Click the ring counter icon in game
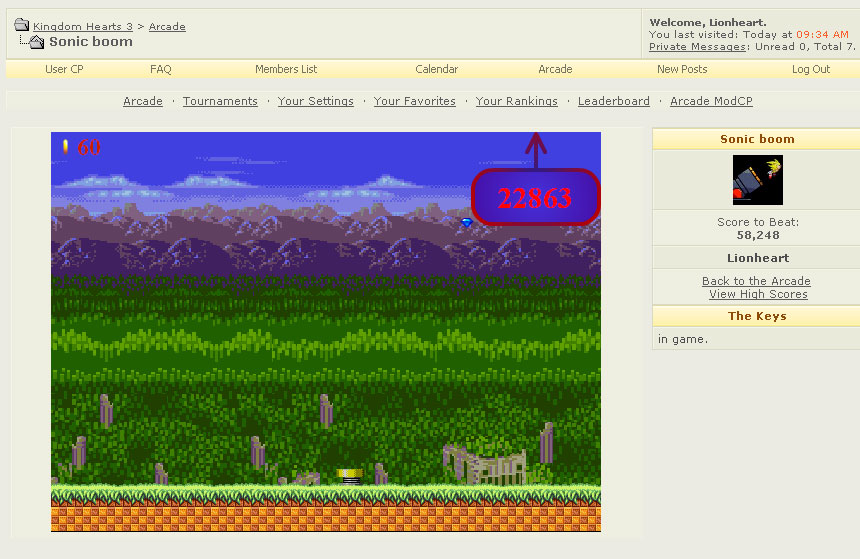 click(x=66, y=146)
